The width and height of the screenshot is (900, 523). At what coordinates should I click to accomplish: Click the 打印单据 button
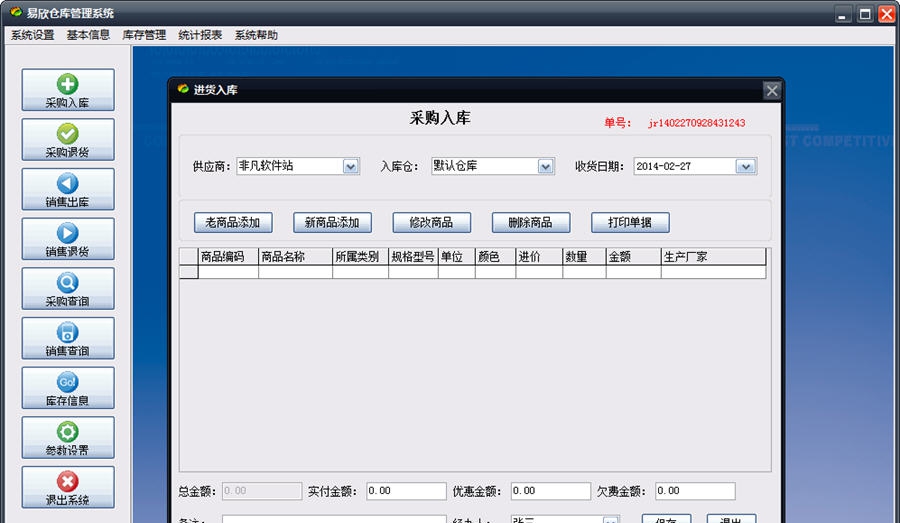(630, 223)
